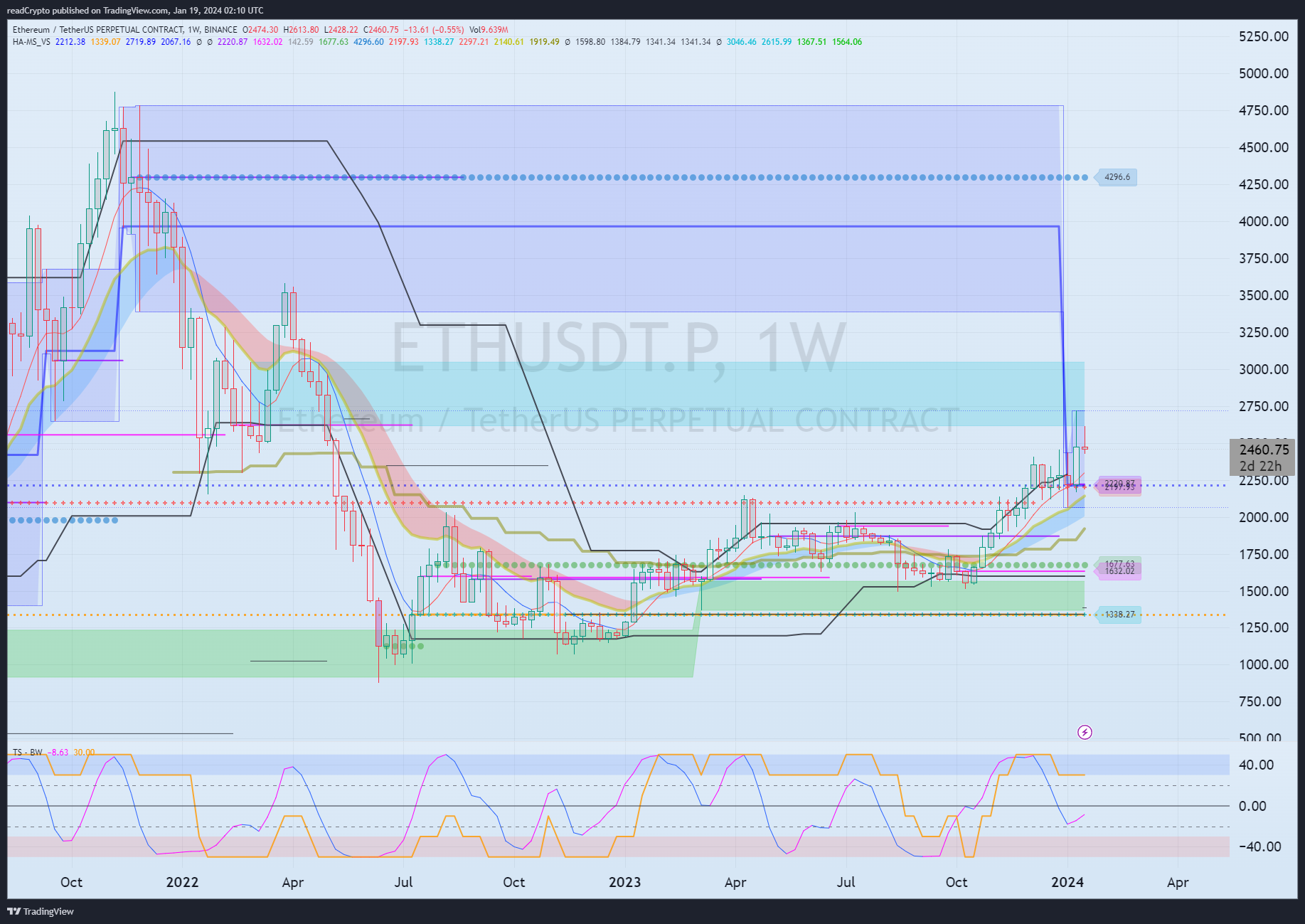Click the legend value 2067.16
Image resolution: width=1305 pixels, height=924 pixels.
click(176, 42)
